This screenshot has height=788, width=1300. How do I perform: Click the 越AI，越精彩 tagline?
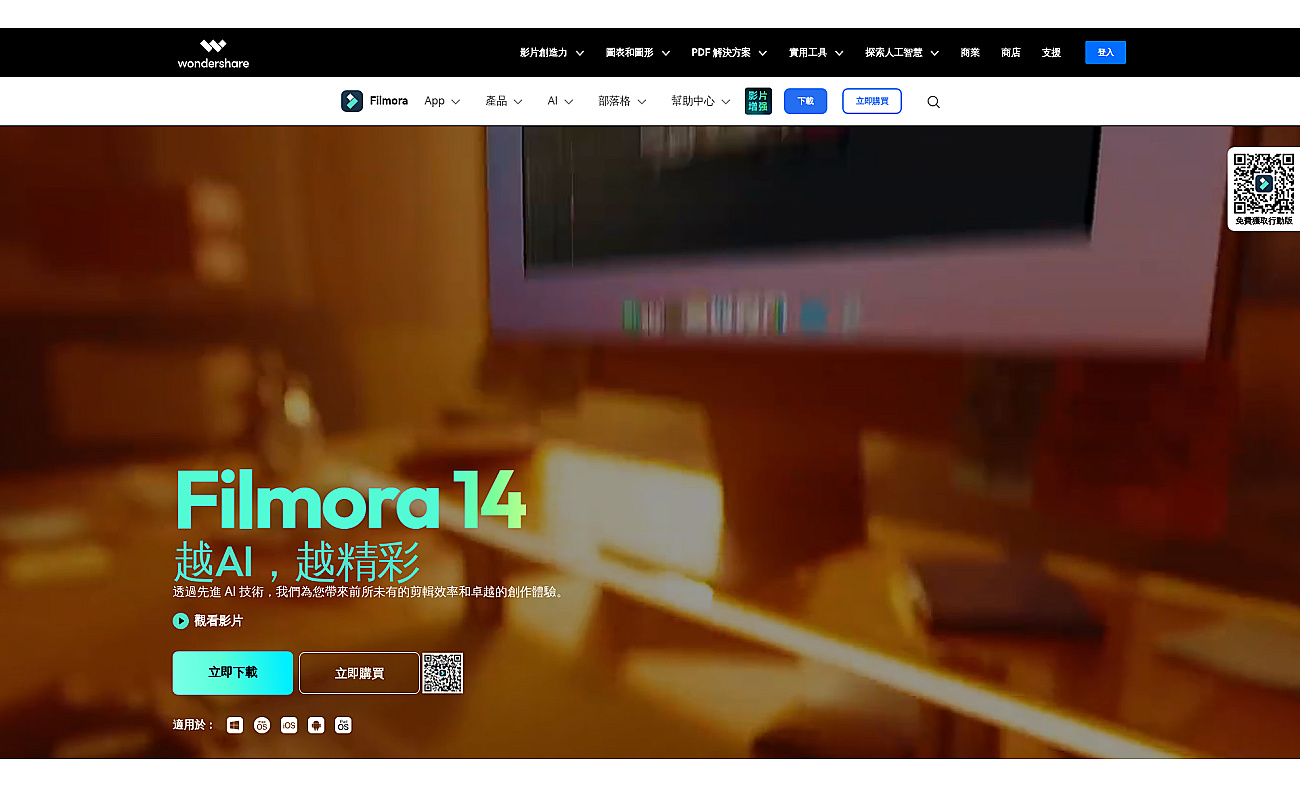297,561
